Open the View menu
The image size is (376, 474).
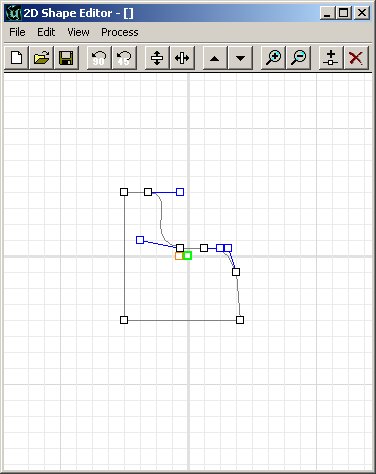[x=78, y=32]
